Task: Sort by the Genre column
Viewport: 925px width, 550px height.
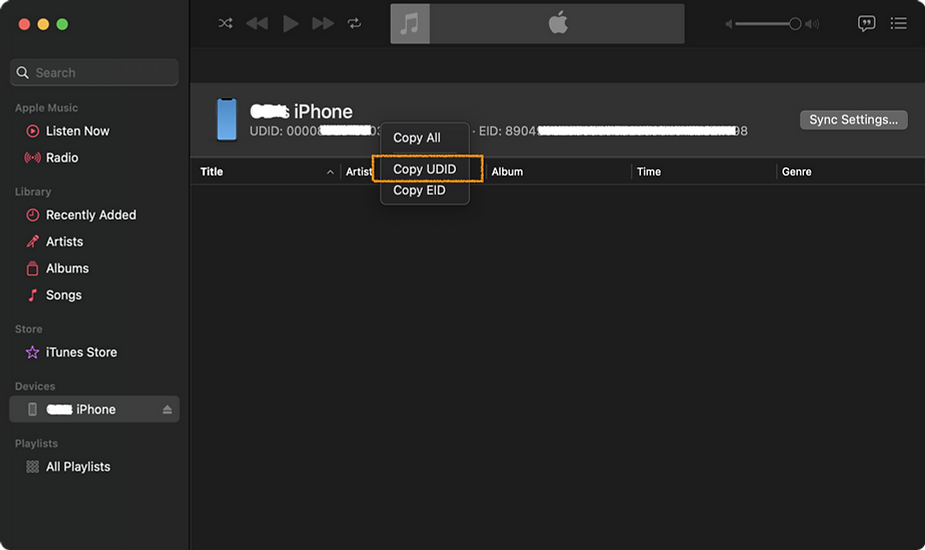Action: click(797, 172)
